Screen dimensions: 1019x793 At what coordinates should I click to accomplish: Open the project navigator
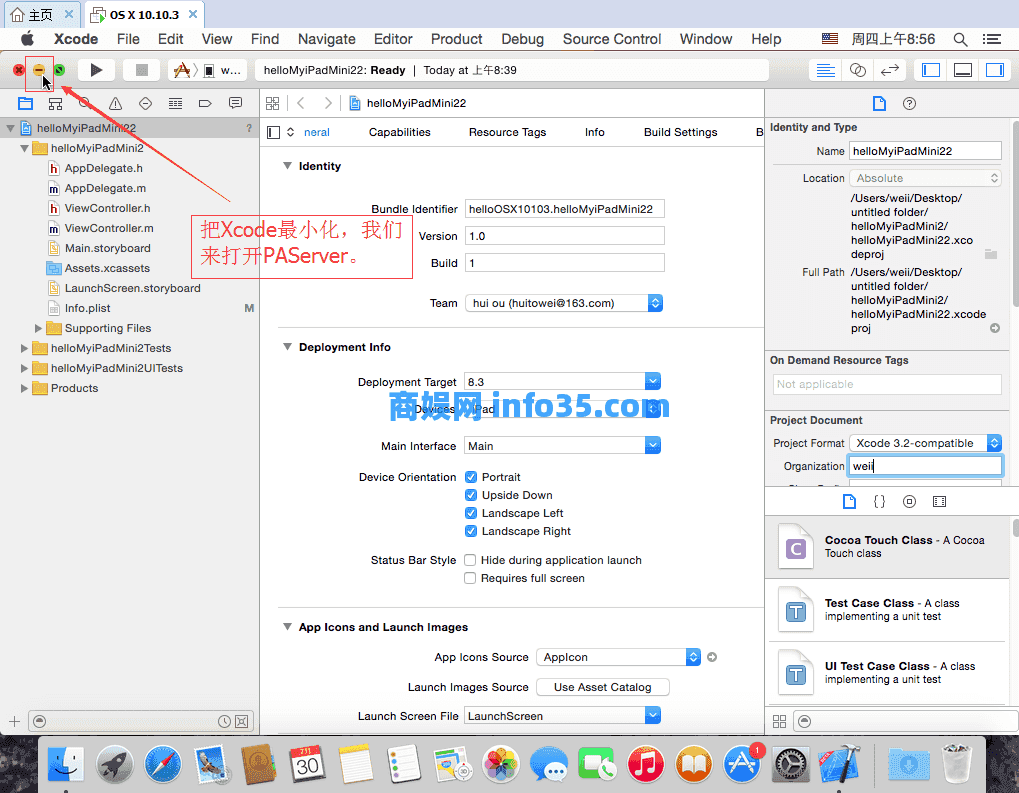25,103
